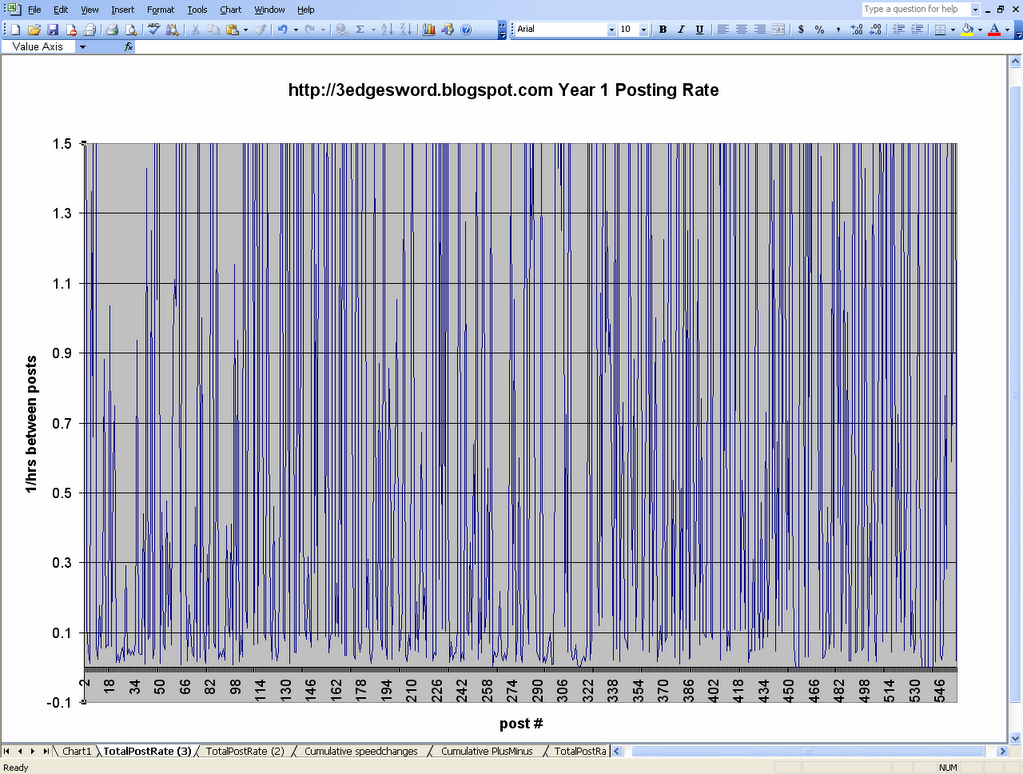Open the borders style dropdown arrow
The height and width of the screenshot is (774, 1023).
[x=953, y=29]
